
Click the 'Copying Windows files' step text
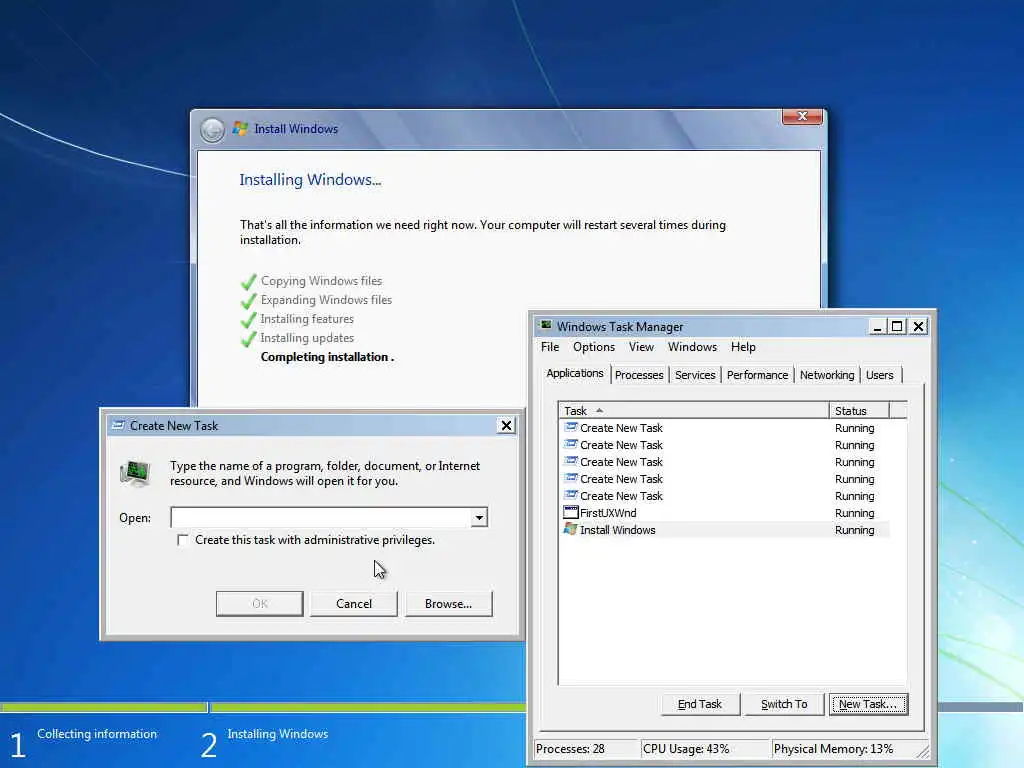[x=321, y=281]
